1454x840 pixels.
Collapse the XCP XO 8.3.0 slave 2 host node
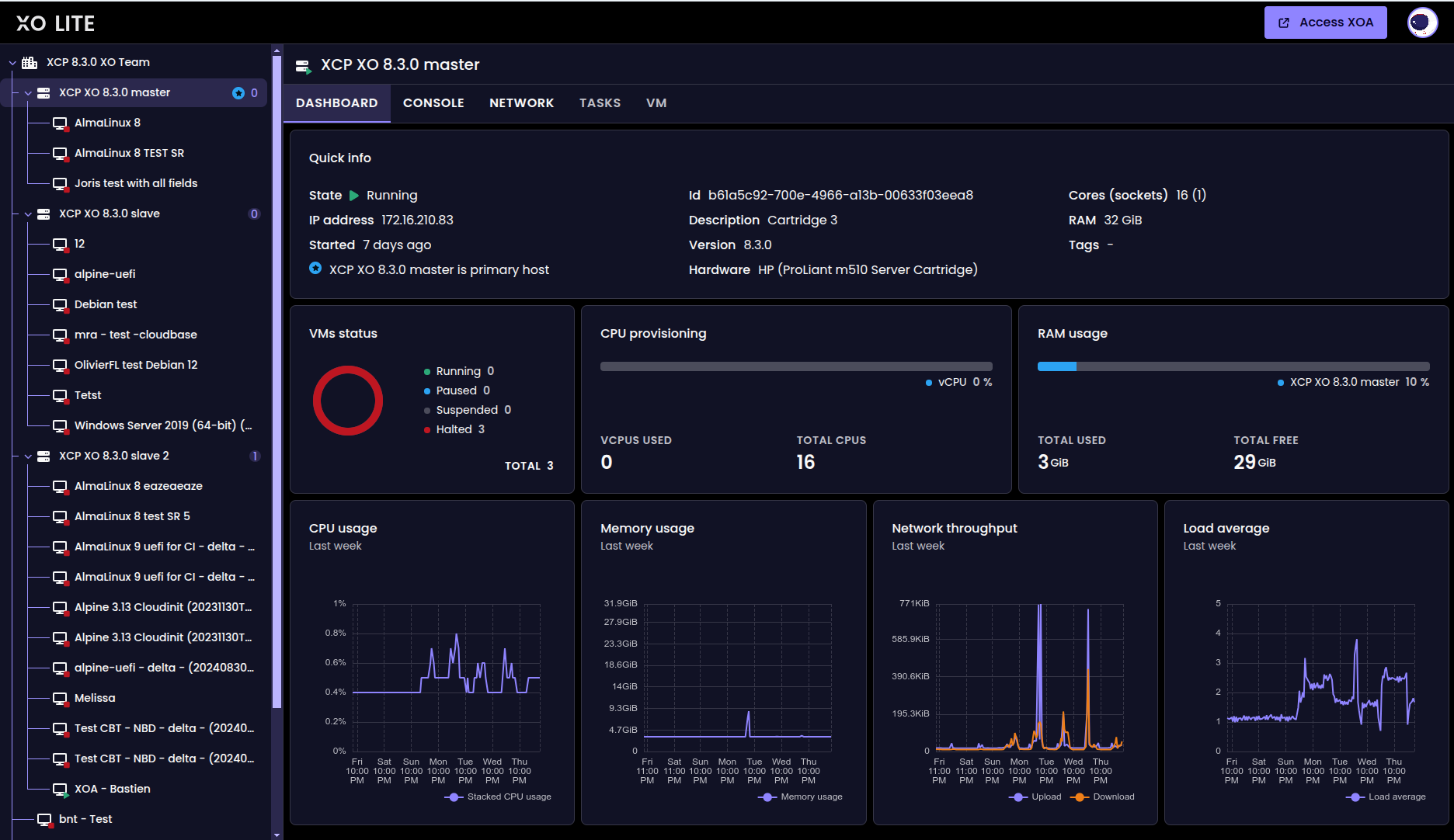28,456
